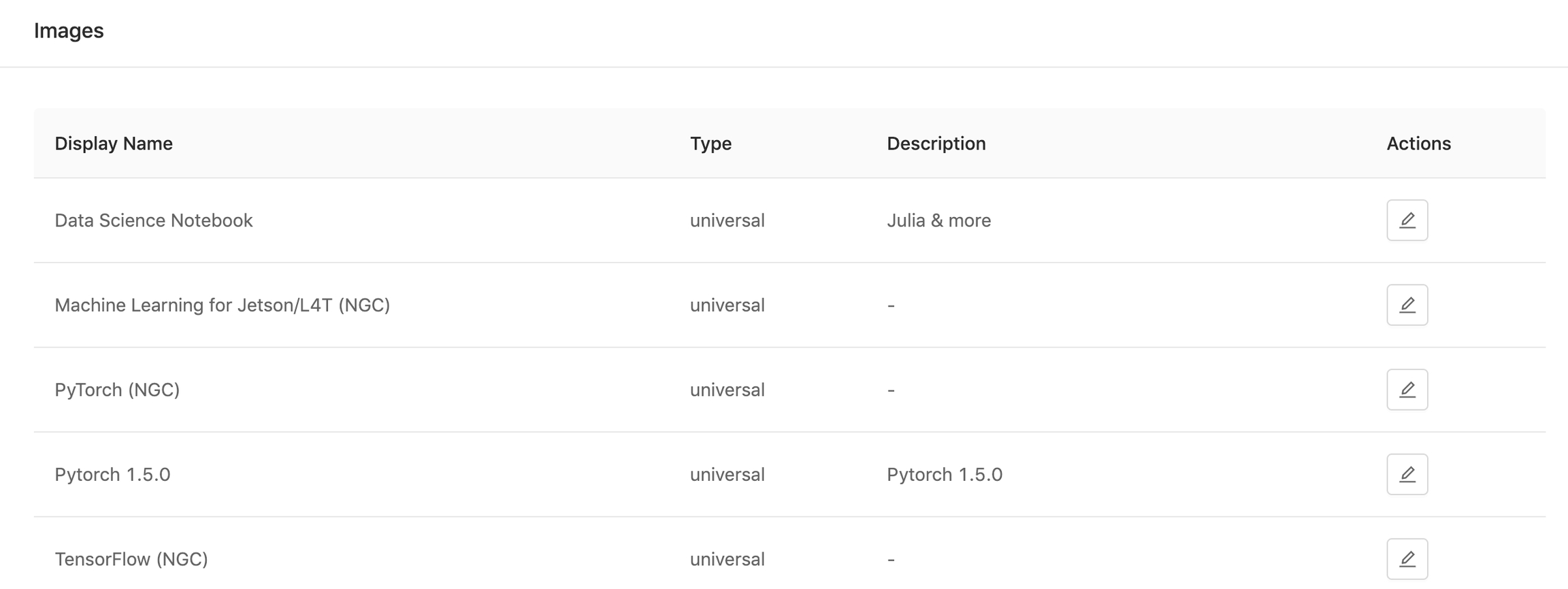This screenshot has width=1568, height=589.
Task: Click the Actions column header
Action: pyautogui.click(x=1418, y=144)
